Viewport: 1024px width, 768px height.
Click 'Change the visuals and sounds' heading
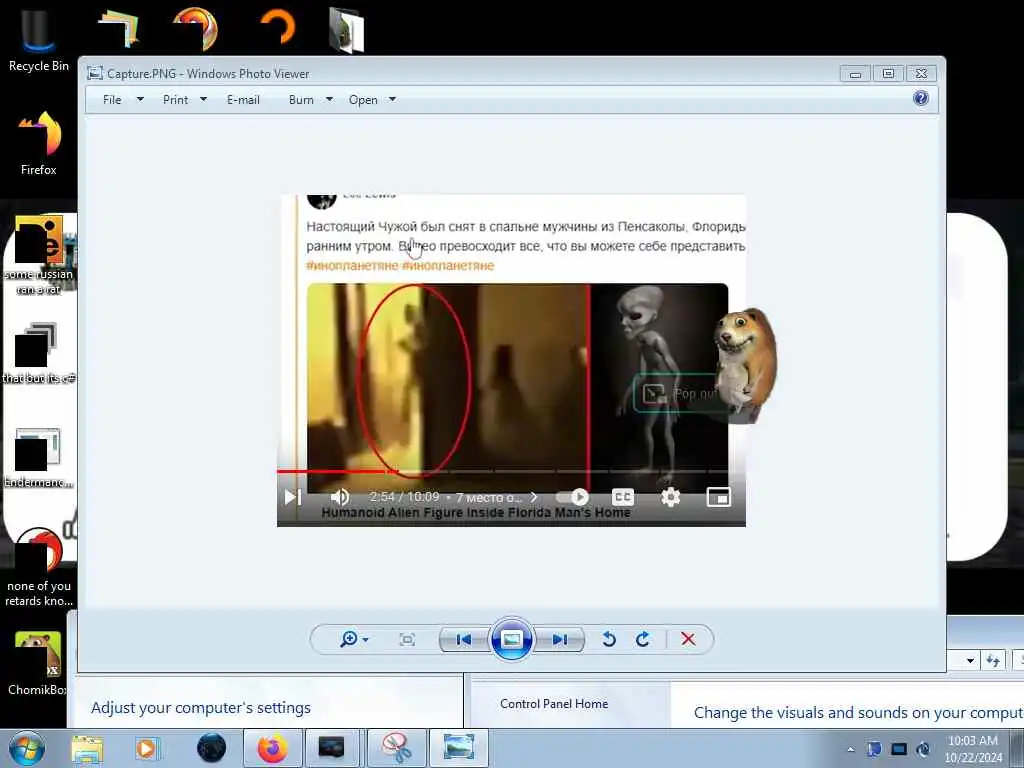(x=859, y=712)
